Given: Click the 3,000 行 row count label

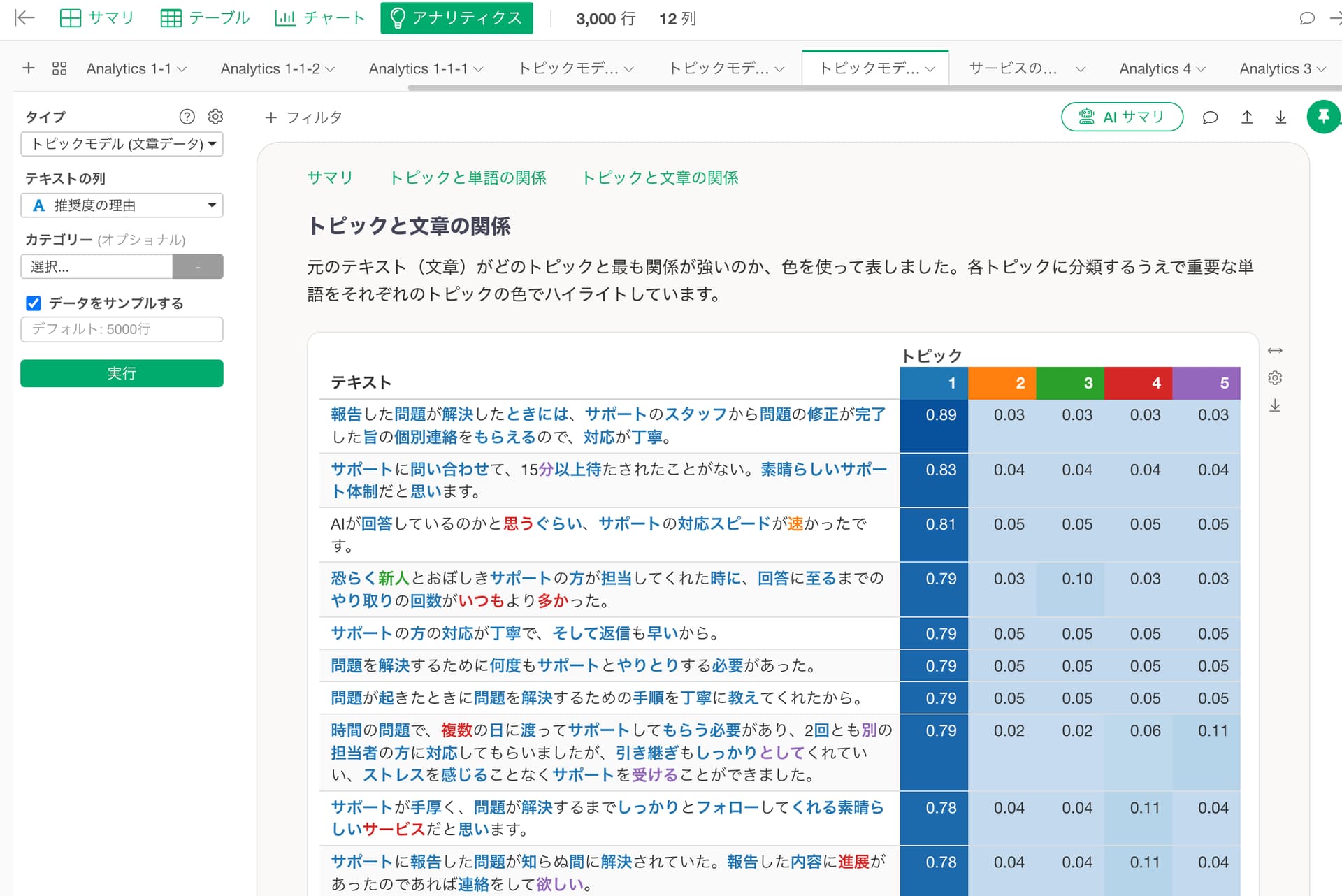Looking at the screenshot, I should point(605,18).
